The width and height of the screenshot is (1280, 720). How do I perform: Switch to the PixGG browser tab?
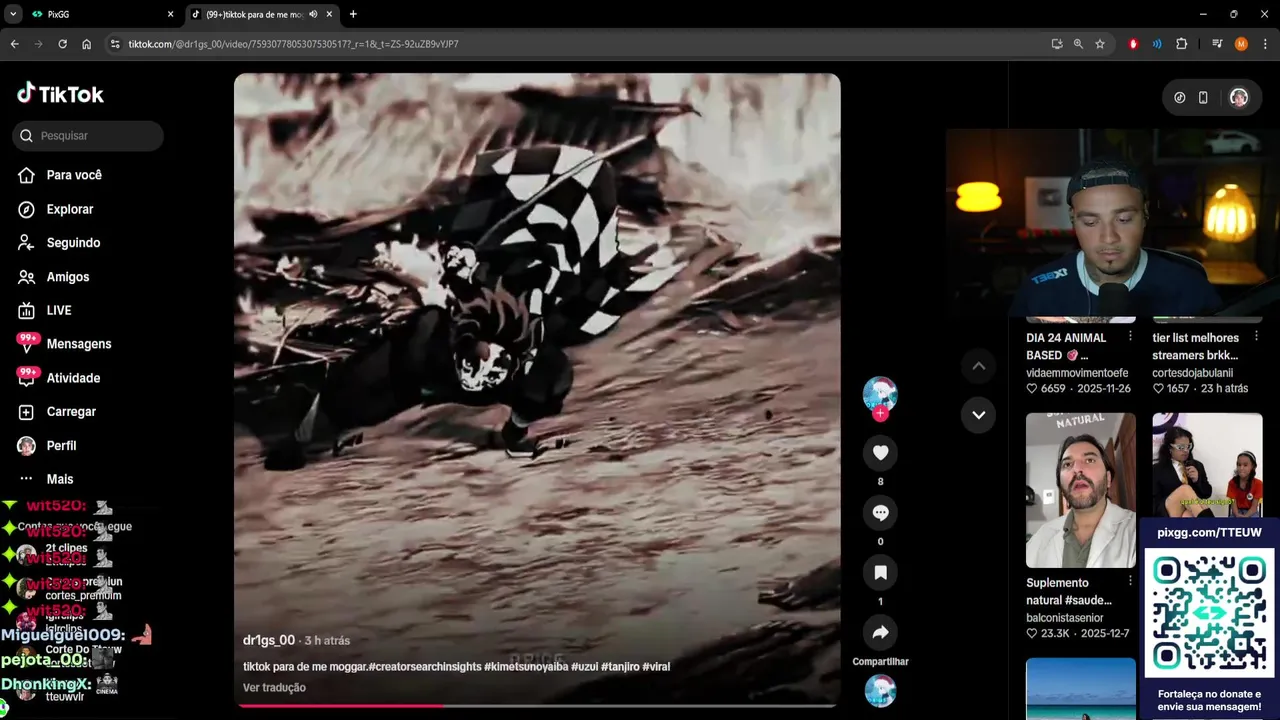[x=100, y=14]
